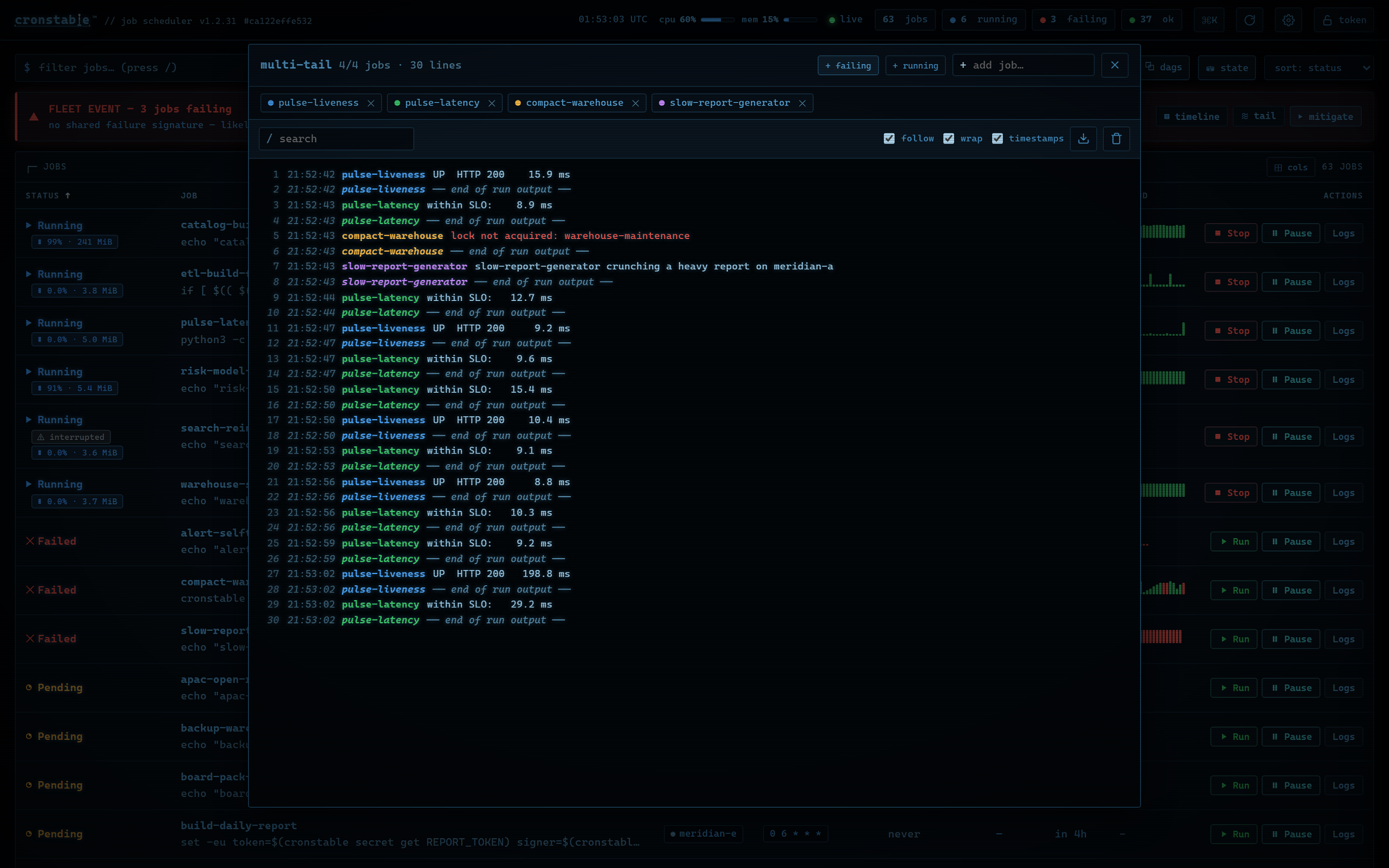Clear multi-tail lines with trash icon
Screen dimensions: 1389x868
[x=1116, y=138]
